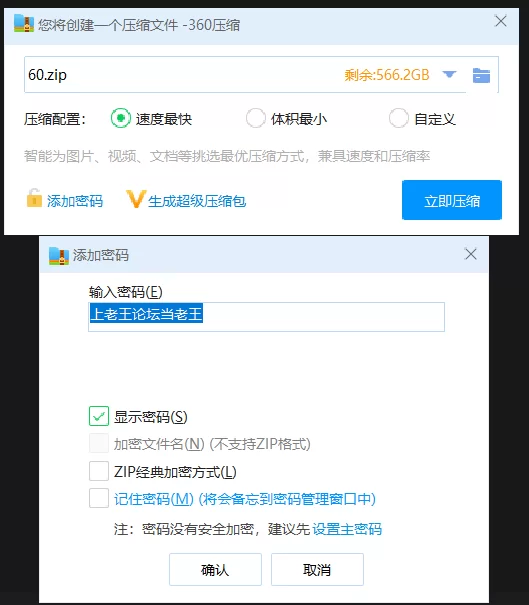Close the 添加密码 dialog with X
529x605 pixels.
(x=471, y=254)
